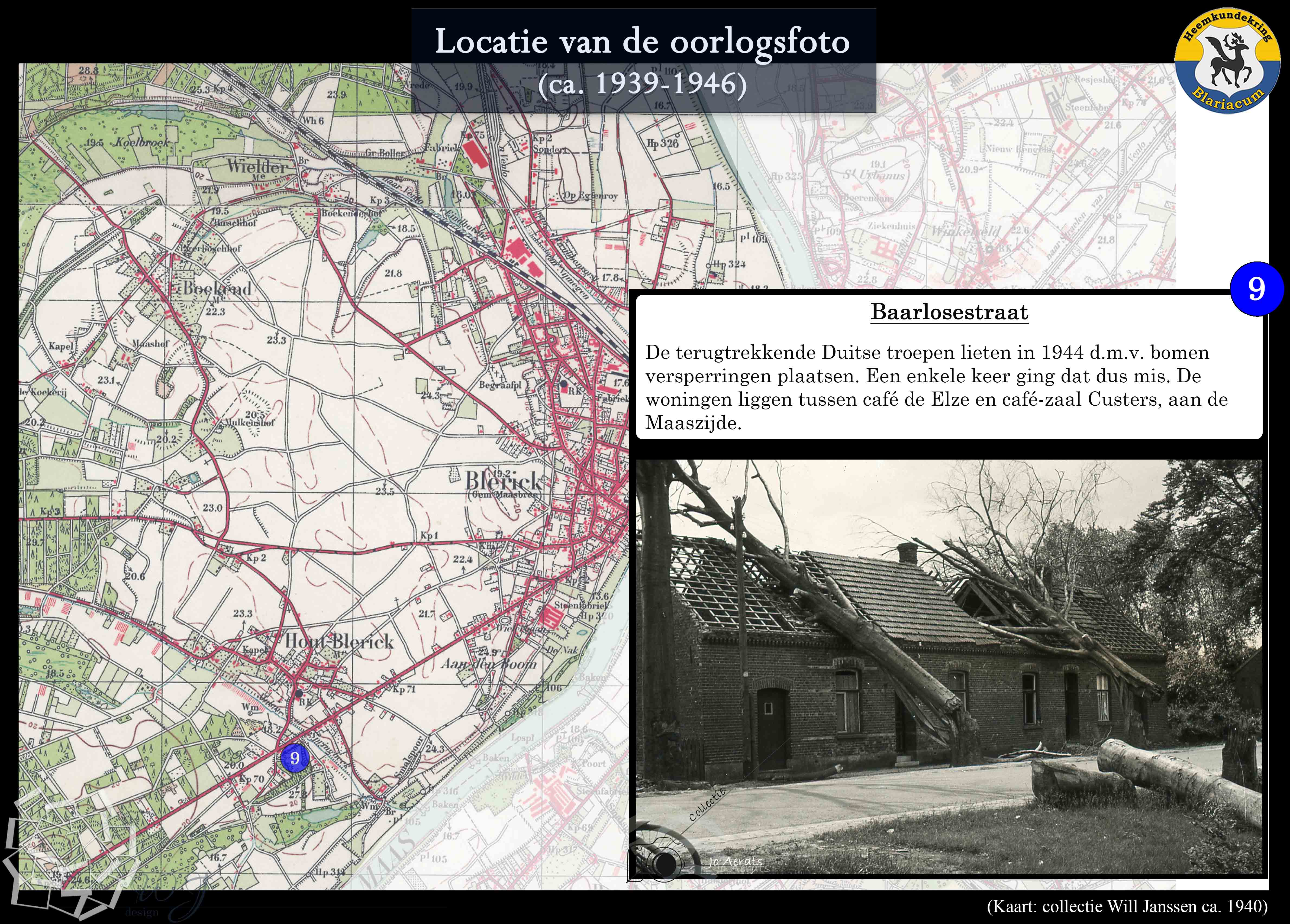This screenshot has width=1290, height=924.
Task: Click the 'Locatie van de oorlogsfoto' title
Action: [x=643, y=41]
